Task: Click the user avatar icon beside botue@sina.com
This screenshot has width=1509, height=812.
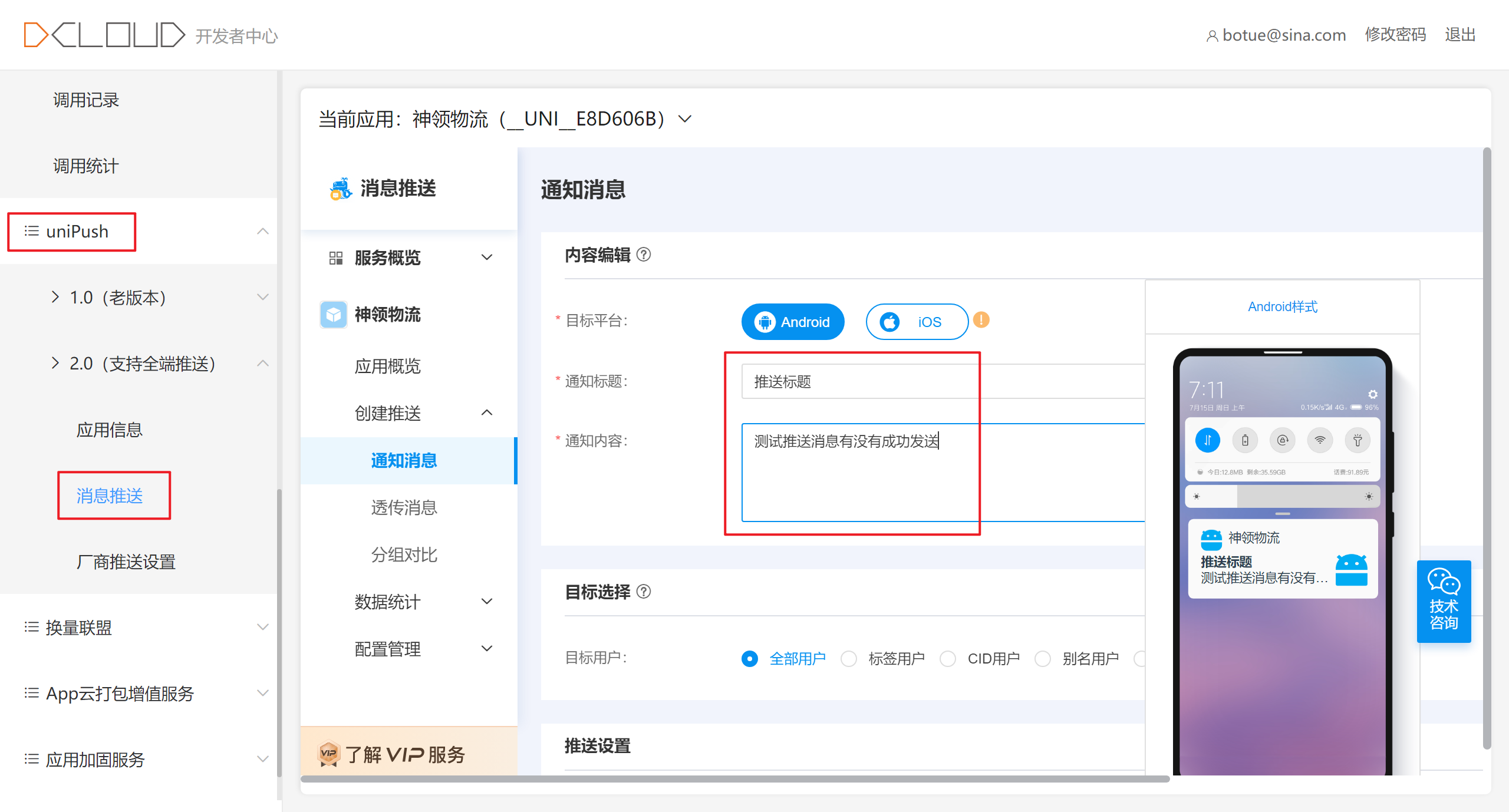Action: (x=1211, y=36)
